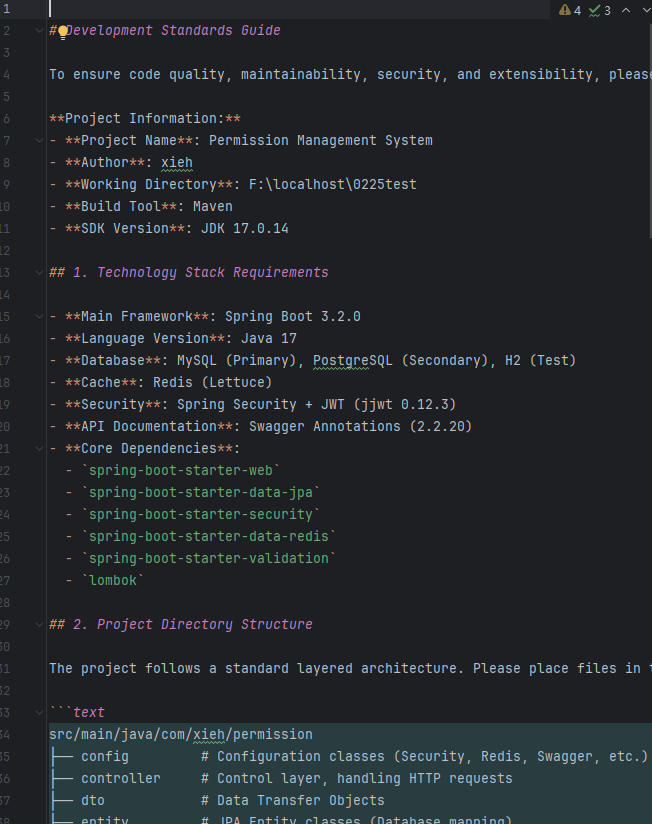Go to previous highlighted problem arrow
The height and width of the screenshot is (824, 652).
coord(626,10)
